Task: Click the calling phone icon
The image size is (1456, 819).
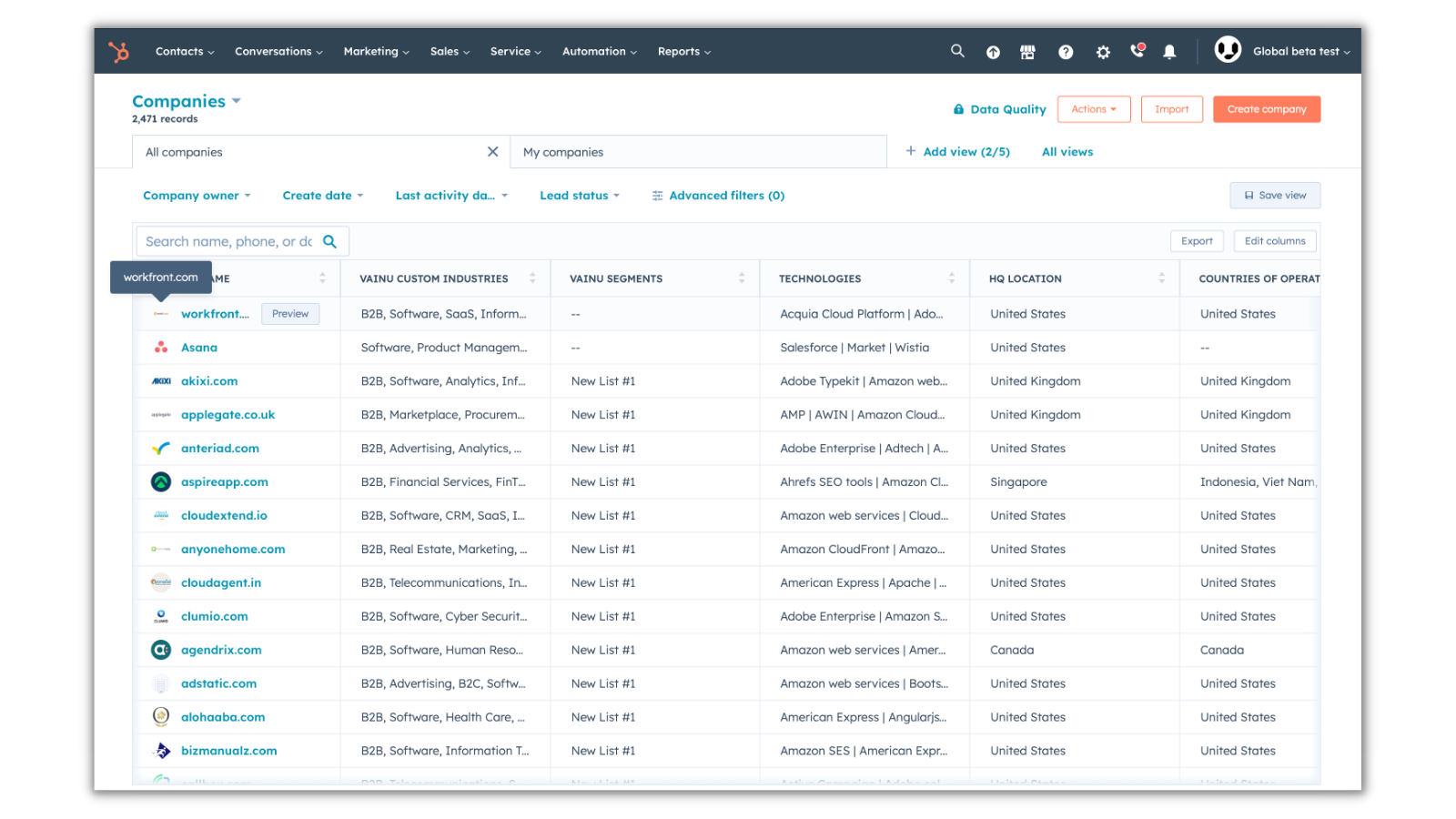Action: [1137, 51]
